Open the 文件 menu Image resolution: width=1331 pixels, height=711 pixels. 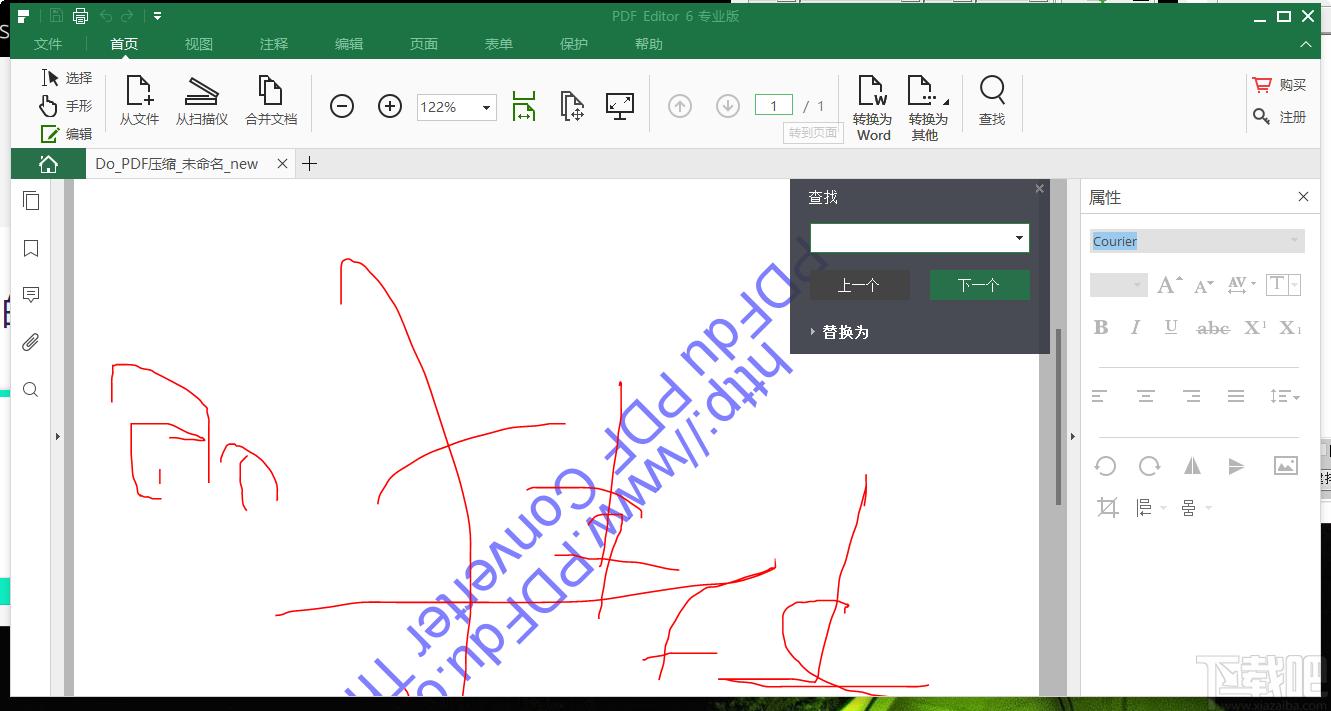[48, 44]
